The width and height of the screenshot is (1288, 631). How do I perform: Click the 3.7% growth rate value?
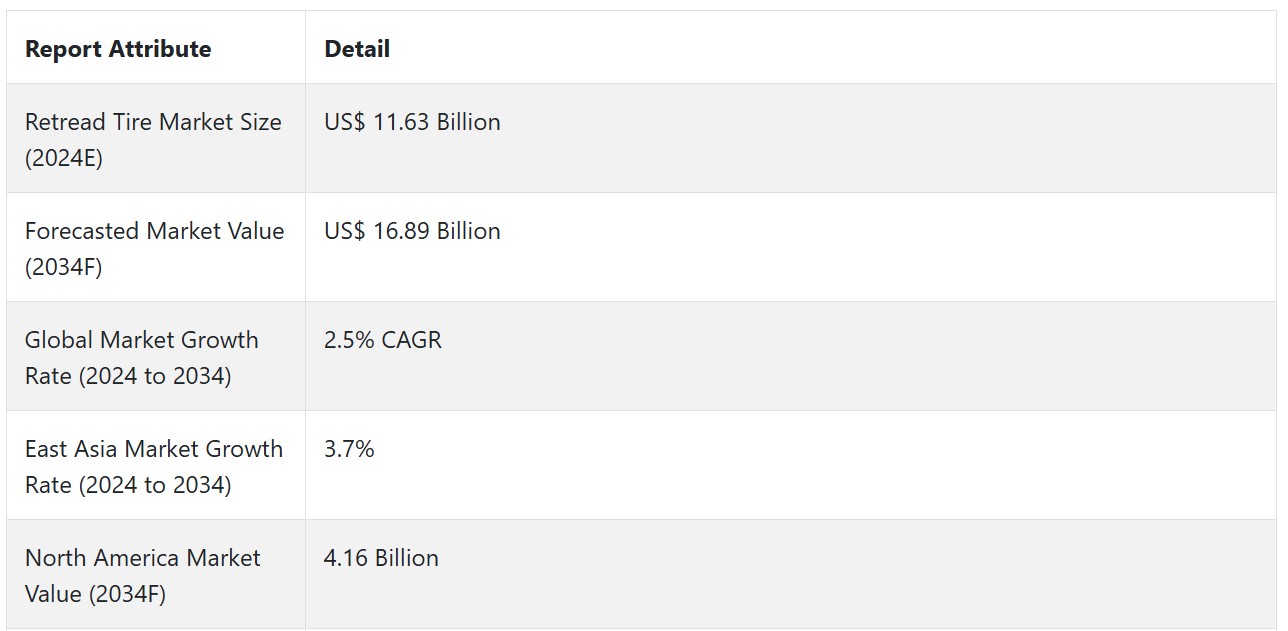tap(349, 449)
